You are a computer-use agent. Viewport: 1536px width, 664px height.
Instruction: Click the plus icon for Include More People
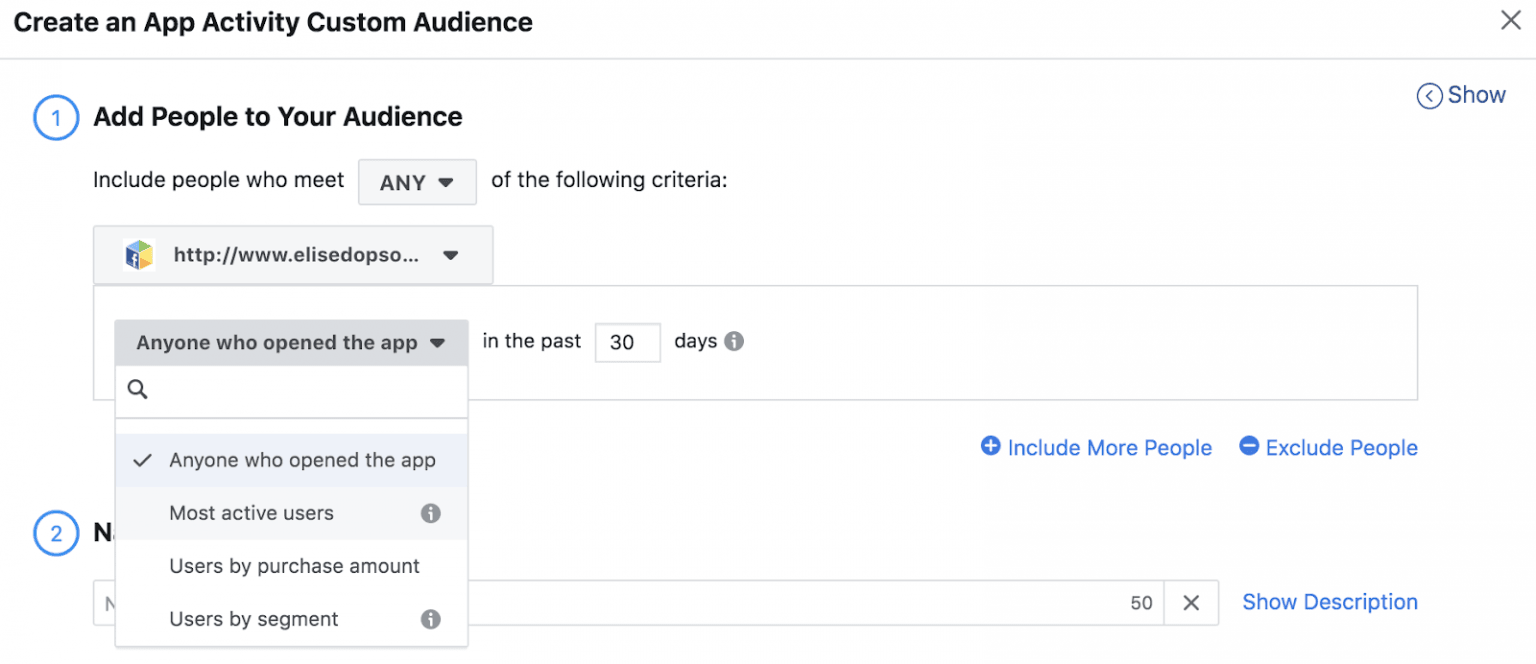click(990, 447)
